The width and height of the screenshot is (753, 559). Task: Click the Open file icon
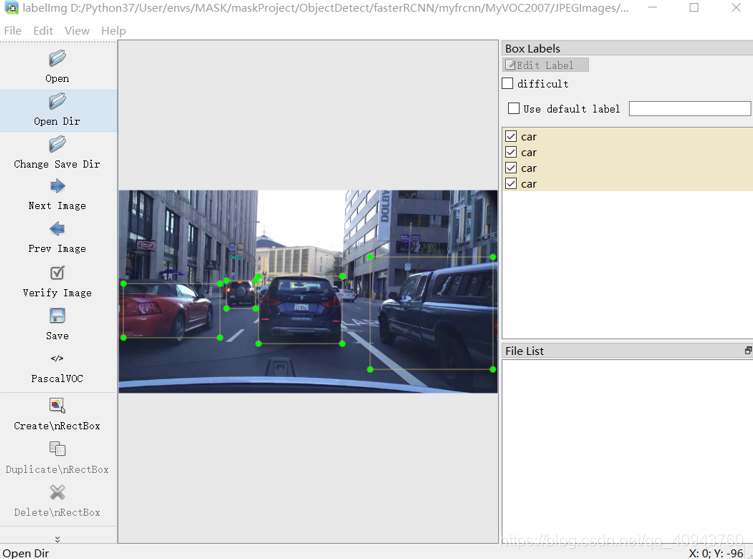[x=57, y=59]
